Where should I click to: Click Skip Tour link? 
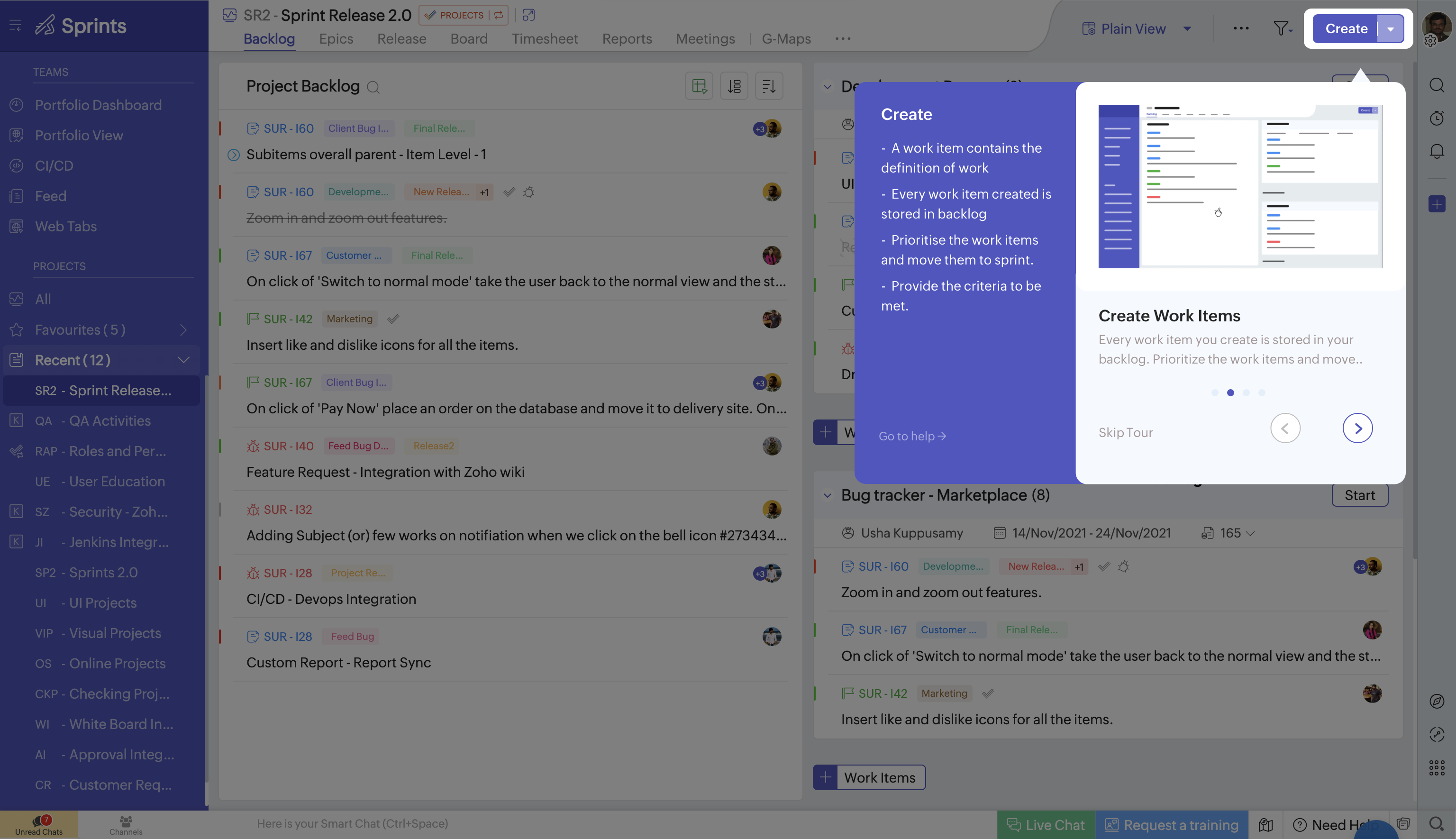(1125, 432)
